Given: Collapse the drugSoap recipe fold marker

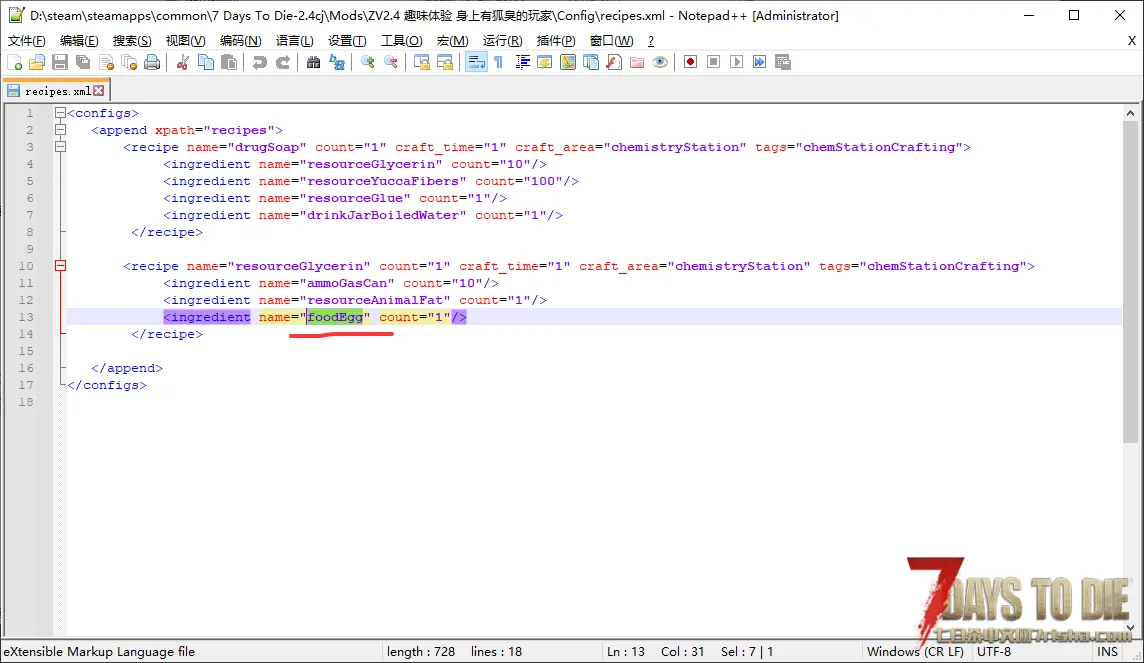Looking at the screenshot, I should coord(61,147).
